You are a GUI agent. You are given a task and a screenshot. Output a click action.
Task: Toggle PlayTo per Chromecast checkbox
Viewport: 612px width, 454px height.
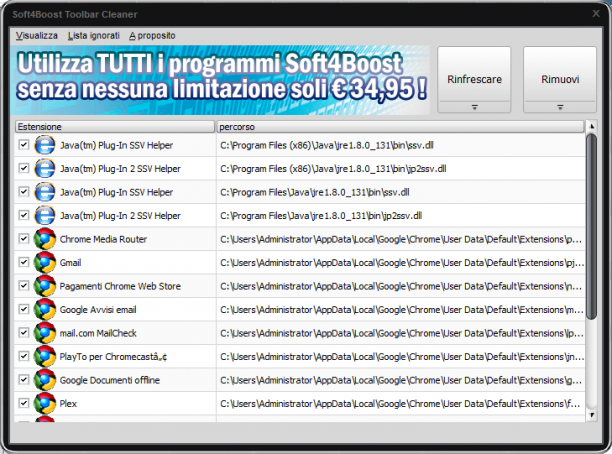click(24, 356)
